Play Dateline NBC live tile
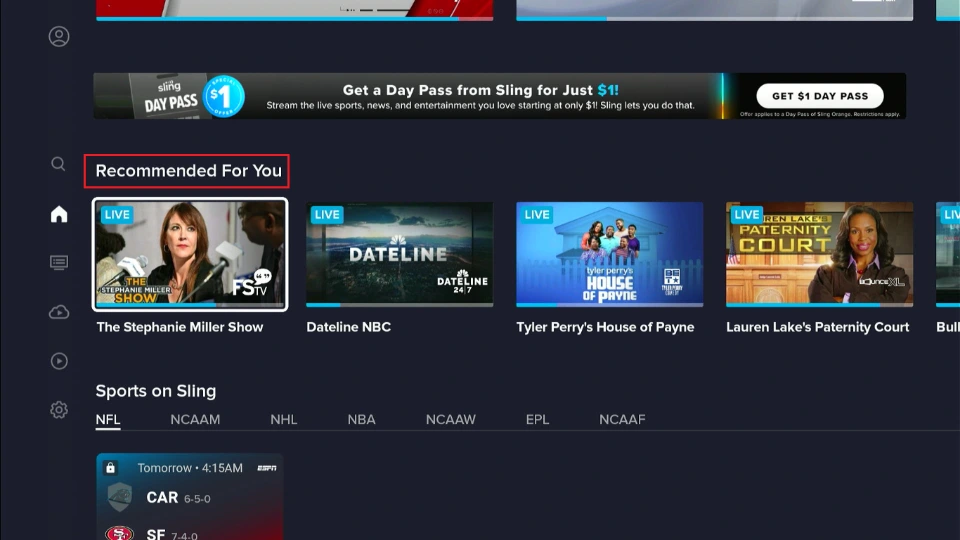 399,254
